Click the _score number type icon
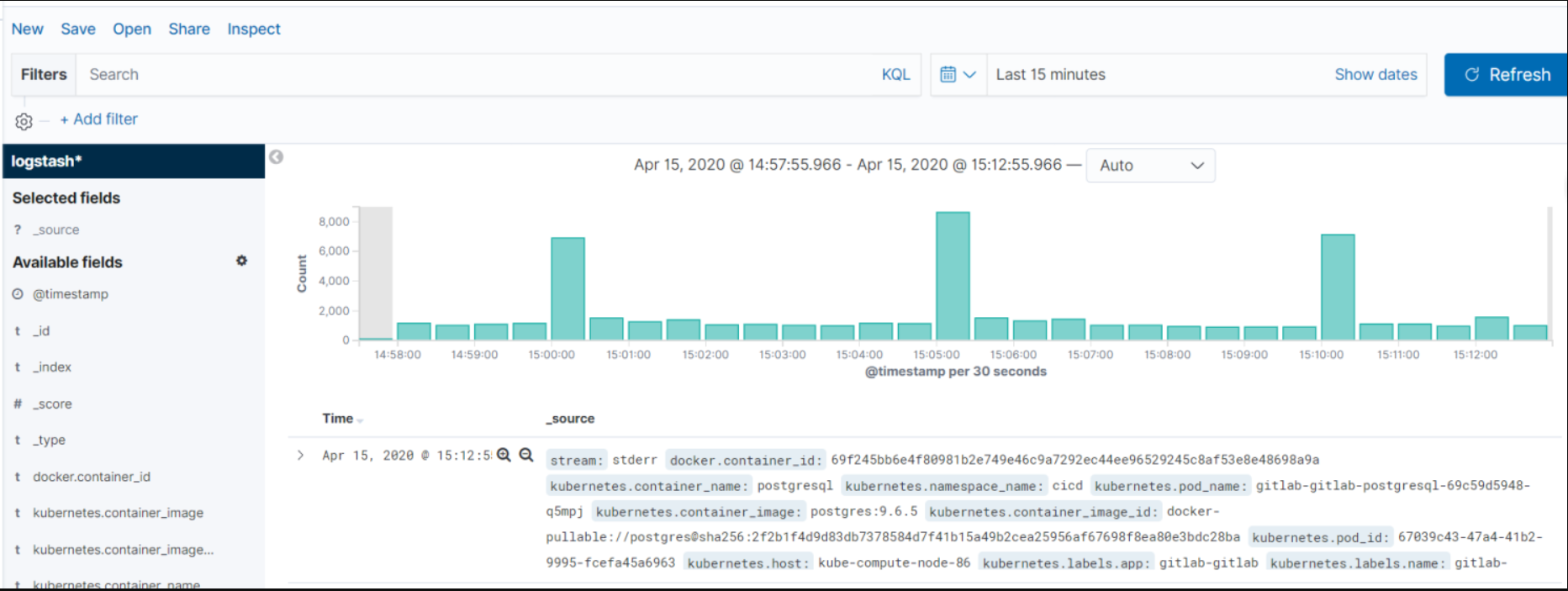The height and width of the screenshot is (591, 1568). [x=18, y=404]
